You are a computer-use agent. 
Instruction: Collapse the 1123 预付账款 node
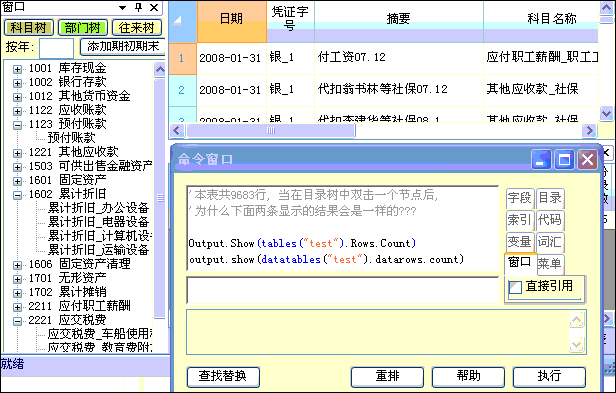pos(17,125)
